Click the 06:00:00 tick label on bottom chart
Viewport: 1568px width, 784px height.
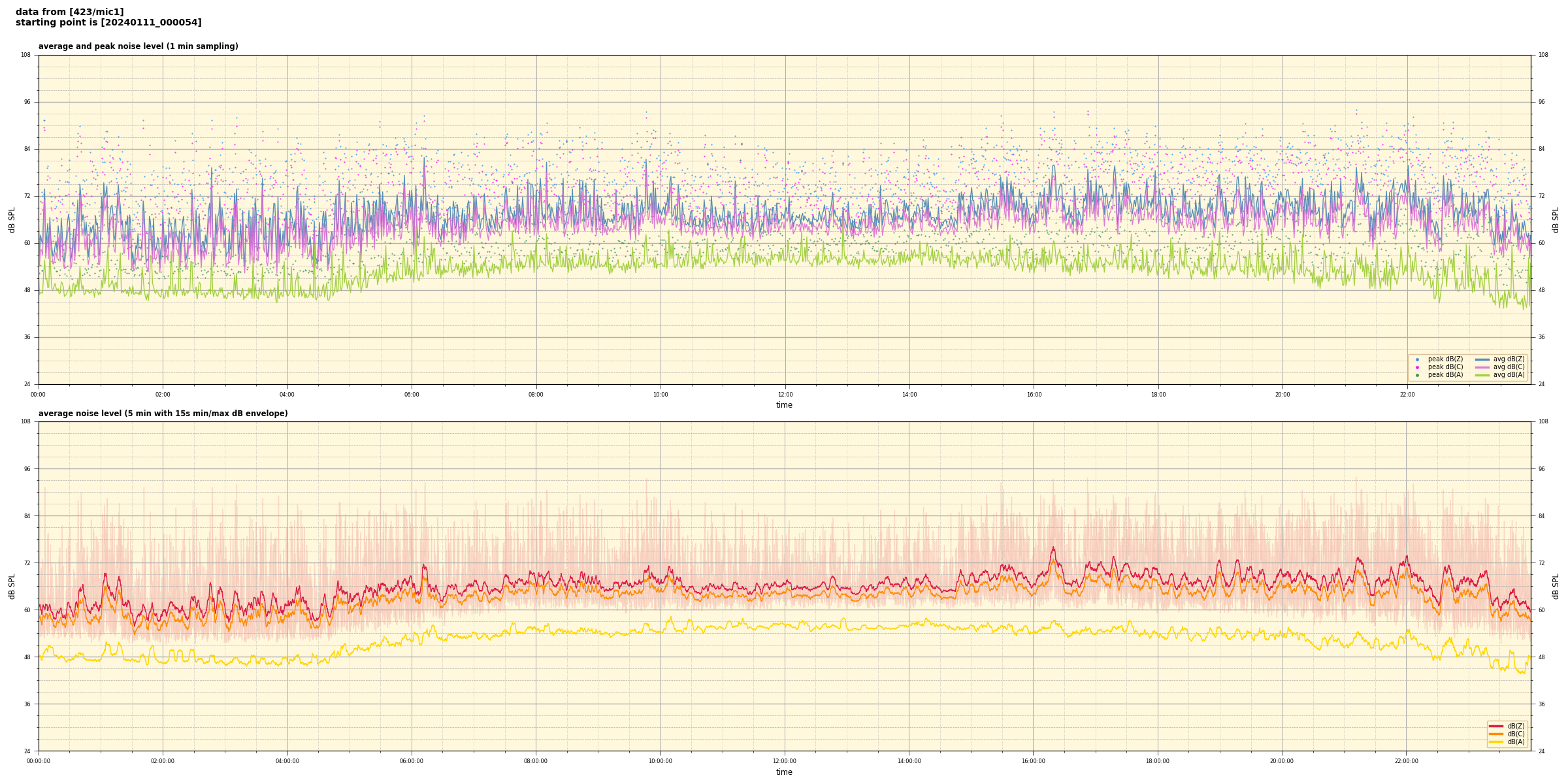click(412, 761)
